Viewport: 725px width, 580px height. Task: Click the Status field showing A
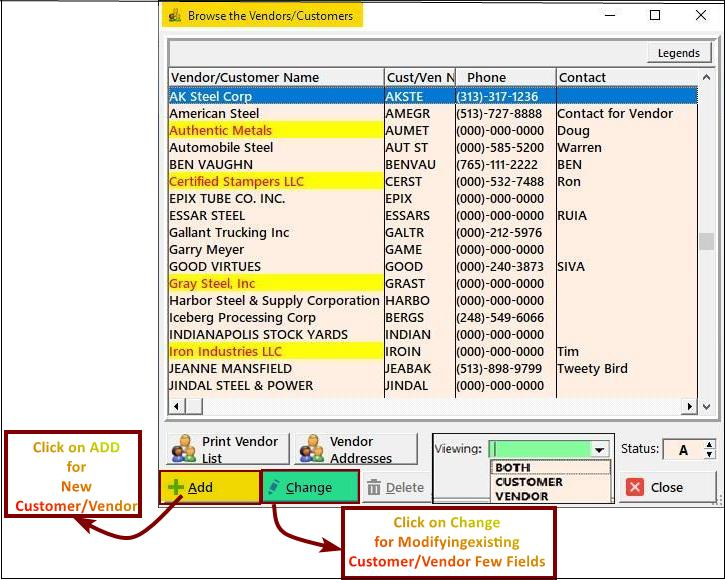(683, 450)
